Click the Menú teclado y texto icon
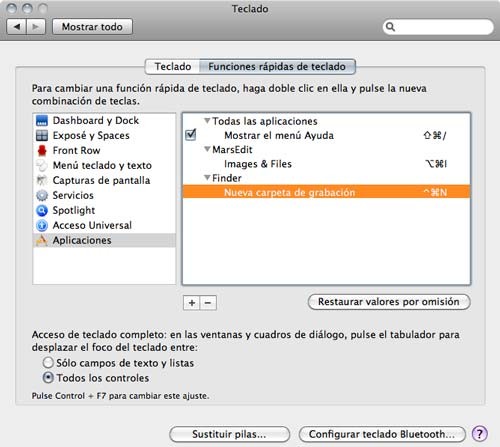The height and width of the screenshot is (447, 500). 42,165
